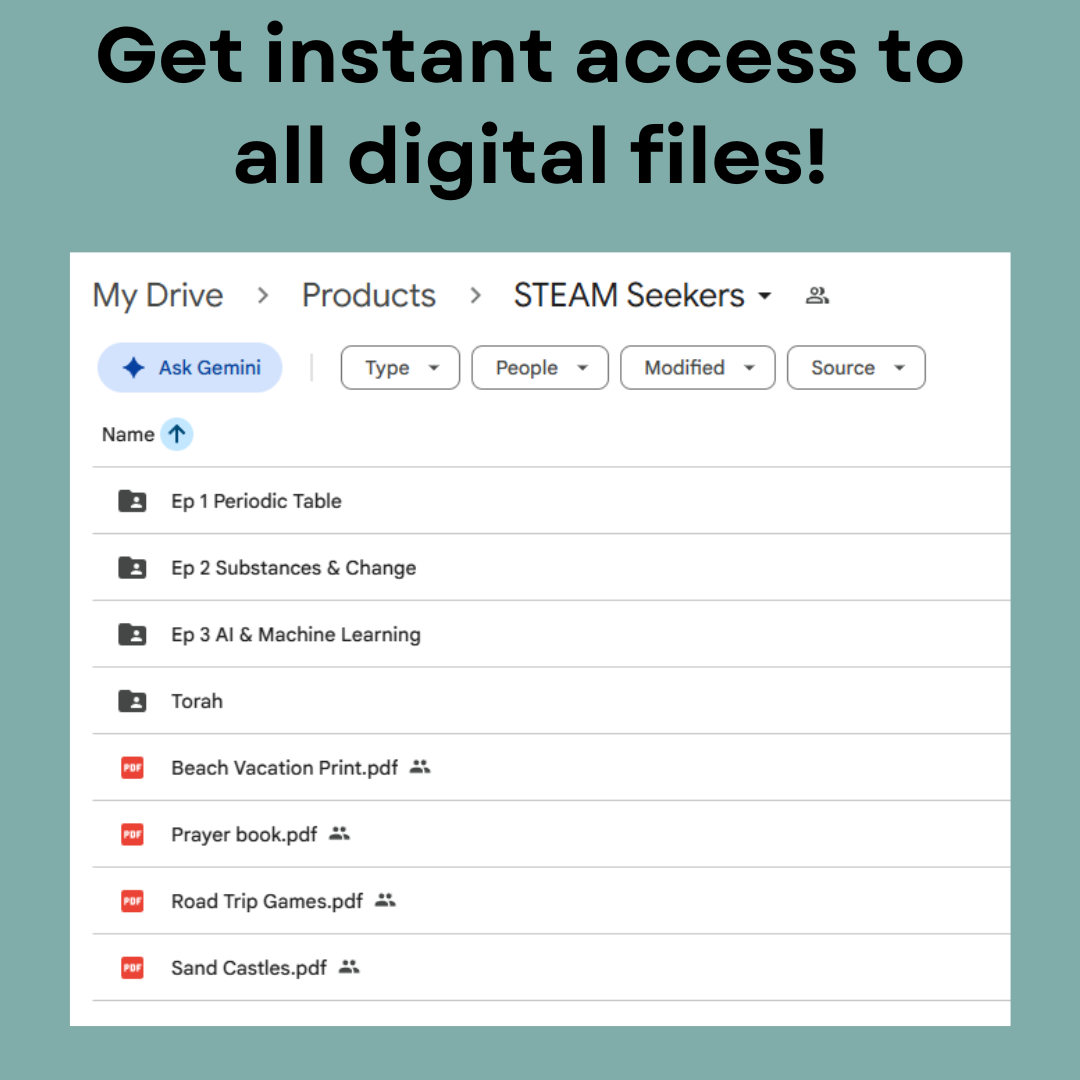Image resolution: width=1080 pixels, height=1080 pixels.
Task: Click shared icon next to Beach Vacation Print.pdf
Action: (420, 767)
